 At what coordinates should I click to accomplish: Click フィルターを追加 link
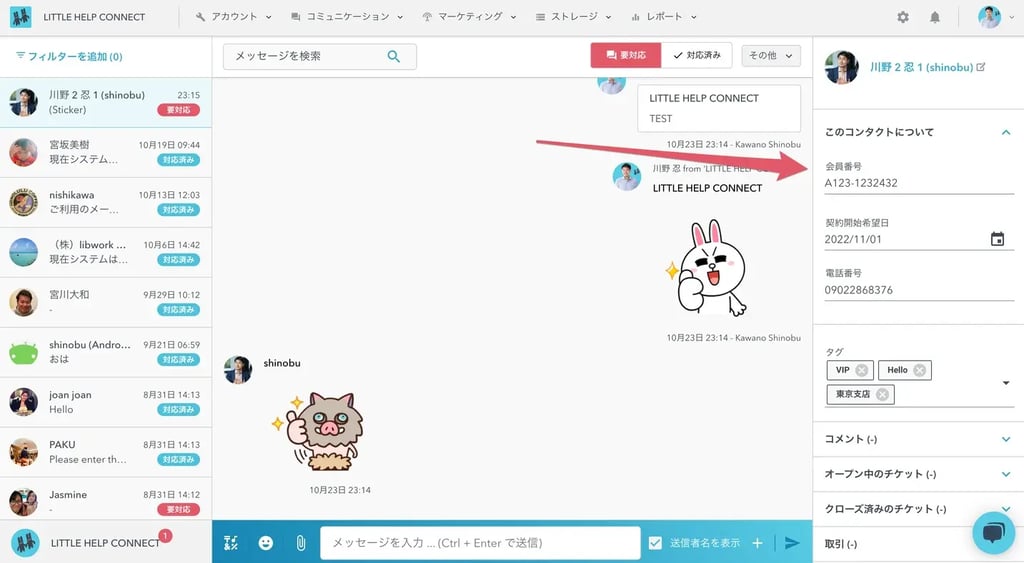tap(69, 57)
